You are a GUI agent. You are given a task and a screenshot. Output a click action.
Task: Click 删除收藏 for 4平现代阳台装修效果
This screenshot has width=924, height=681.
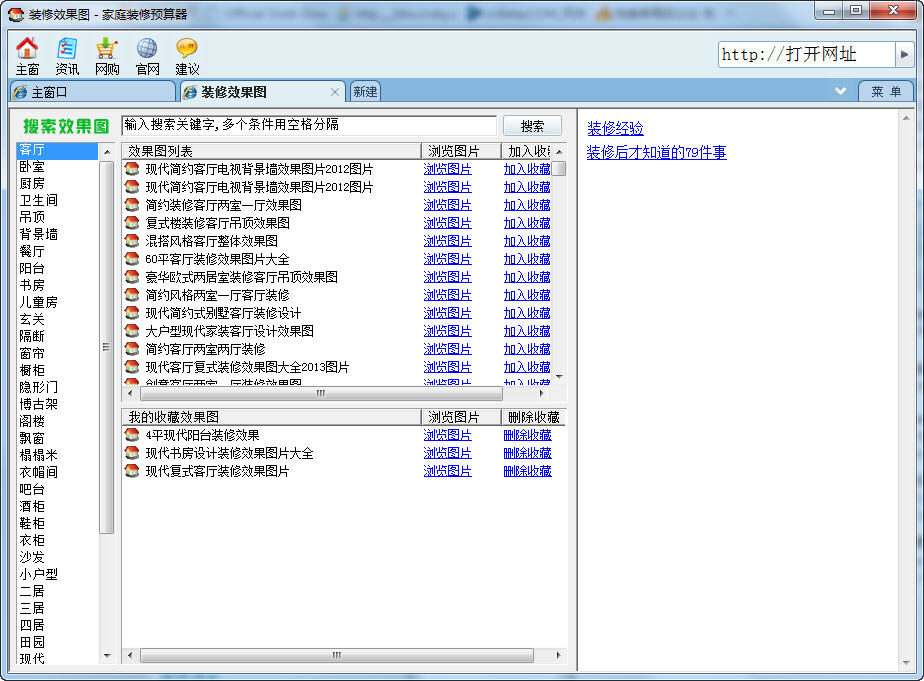click(x=527, y=435)
